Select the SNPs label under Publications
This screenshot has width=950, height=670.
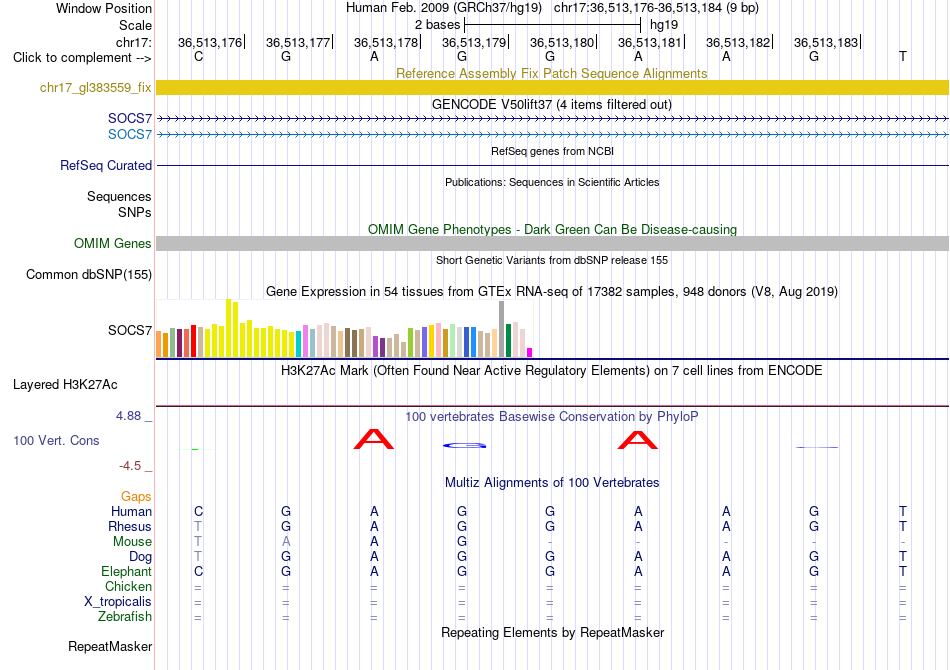135,212
